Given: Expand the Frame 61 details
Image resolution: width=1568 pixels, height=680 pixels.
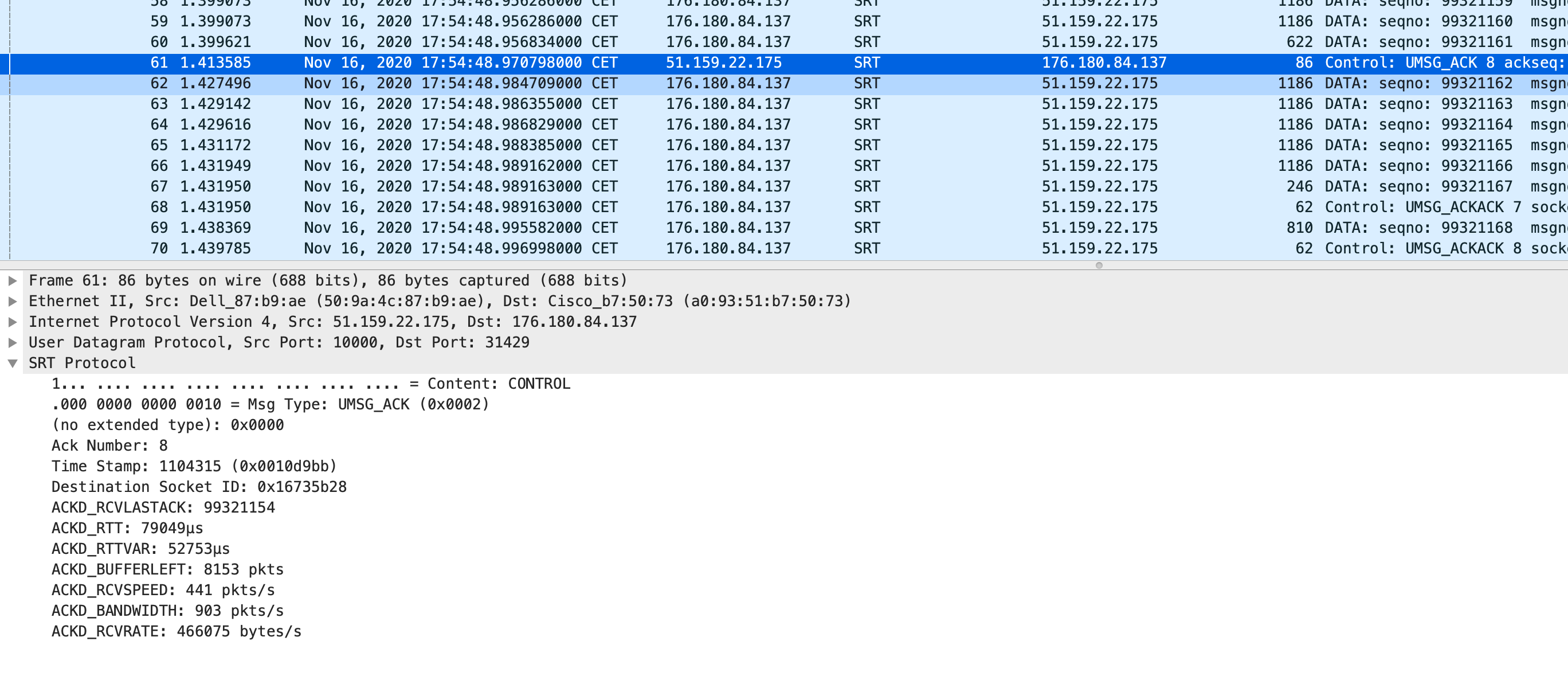Looking at the screenshot, I should click(x=12, y=280).
